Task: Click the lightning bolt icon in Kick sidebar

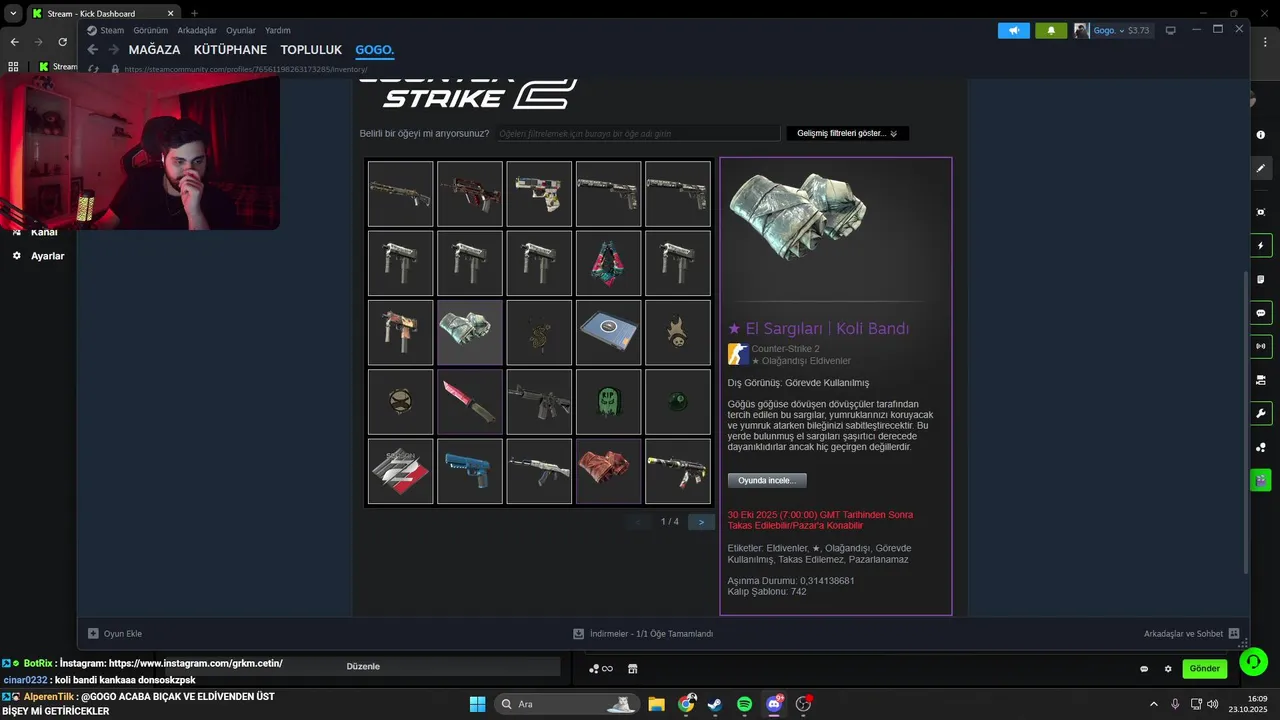Action: (x=1261, y=246)
